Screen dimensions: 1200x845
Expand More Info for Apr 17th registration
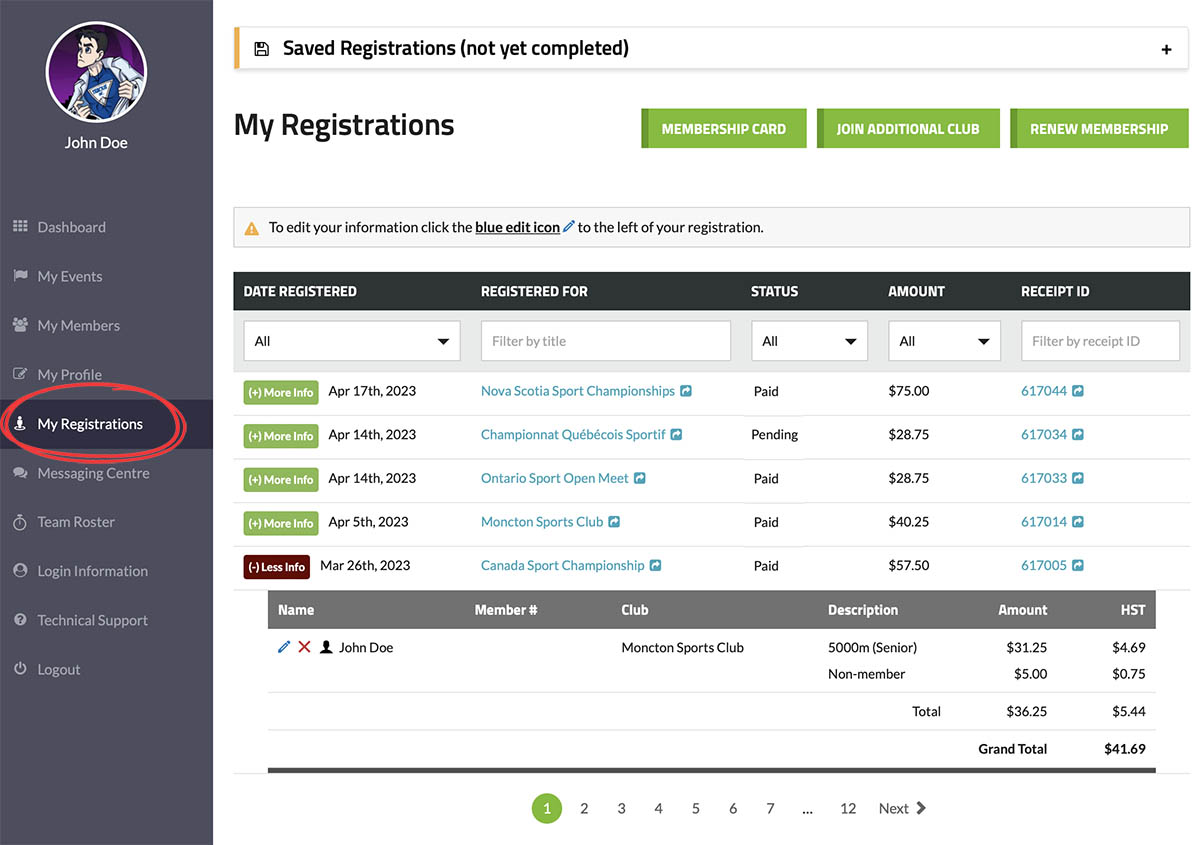[281, 392]
